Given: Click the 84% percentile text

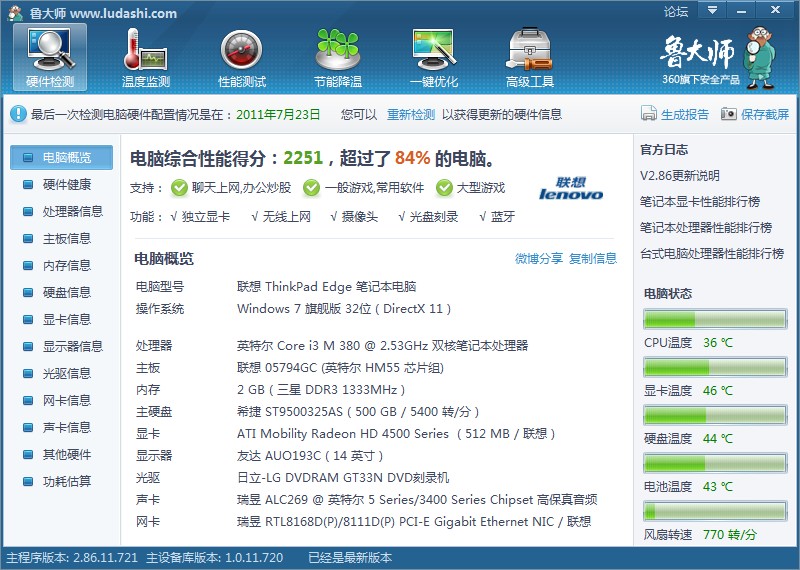Looking at the screenshot, I should (x=412, y=158).
